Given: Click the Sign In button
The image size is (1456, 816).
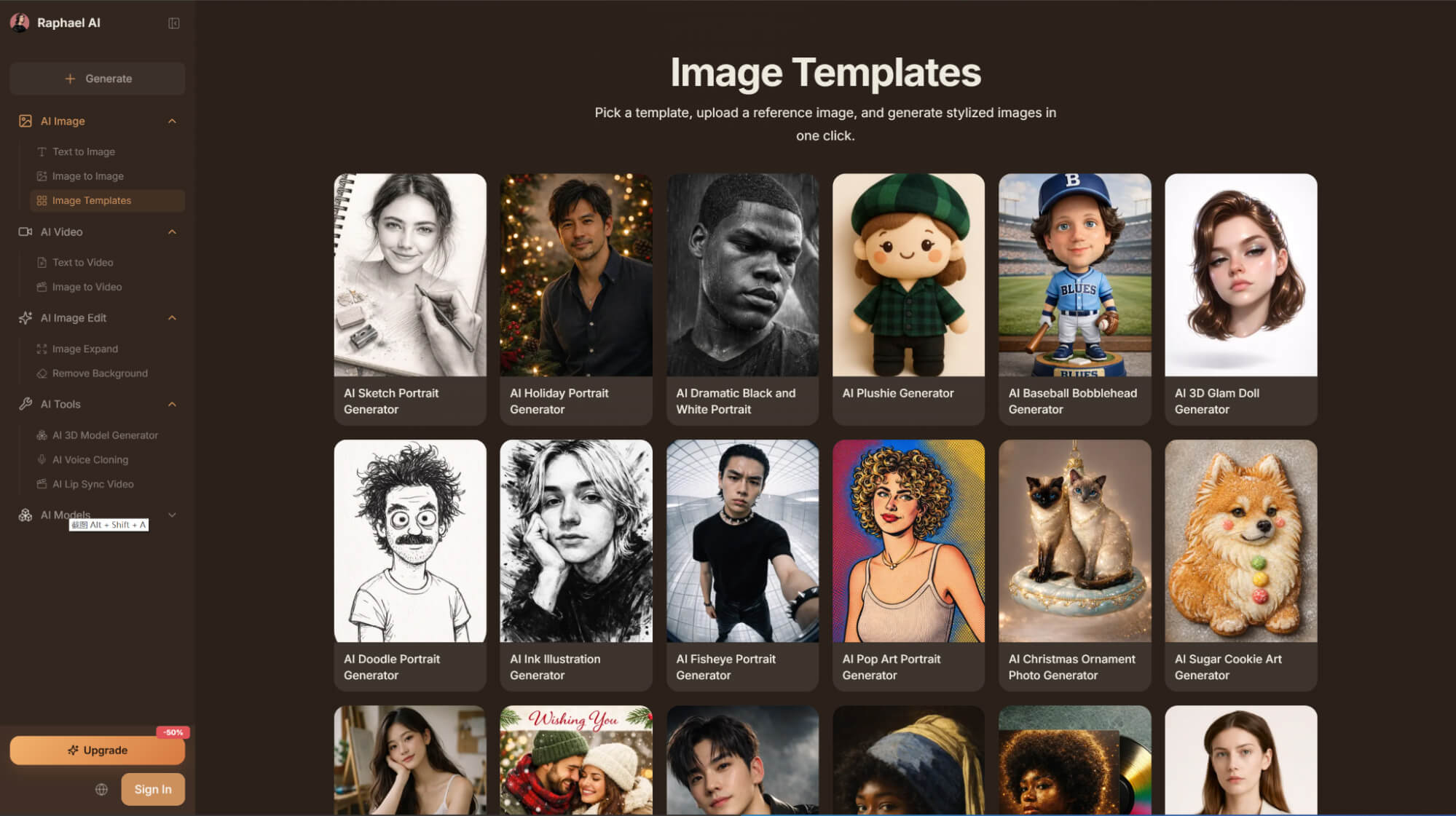Looking at the screenshot, I should point(153,789).
